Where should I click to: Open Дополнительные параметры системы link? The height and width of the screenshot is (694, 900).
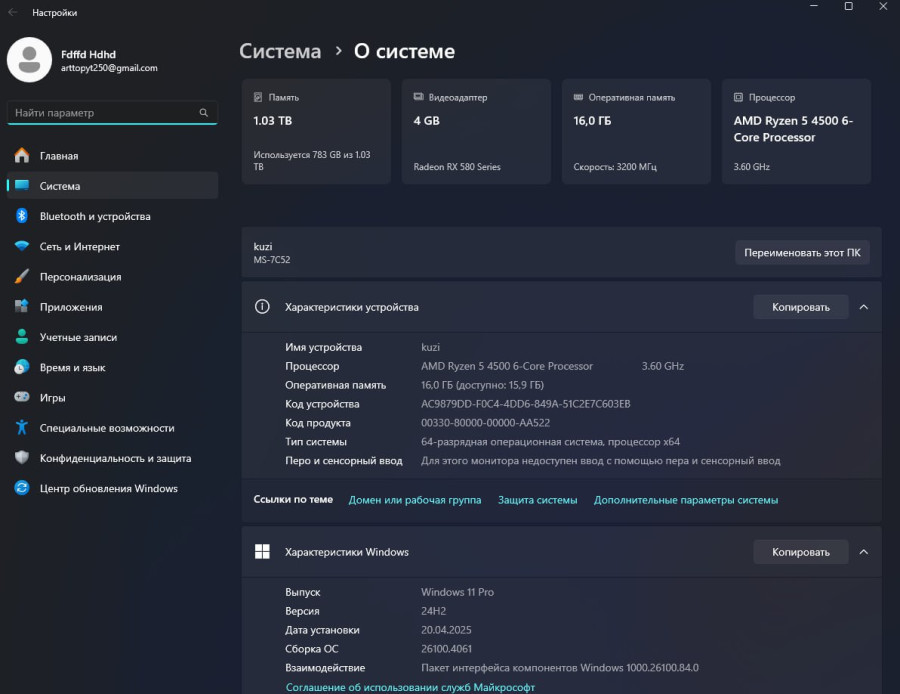(686, 500)
